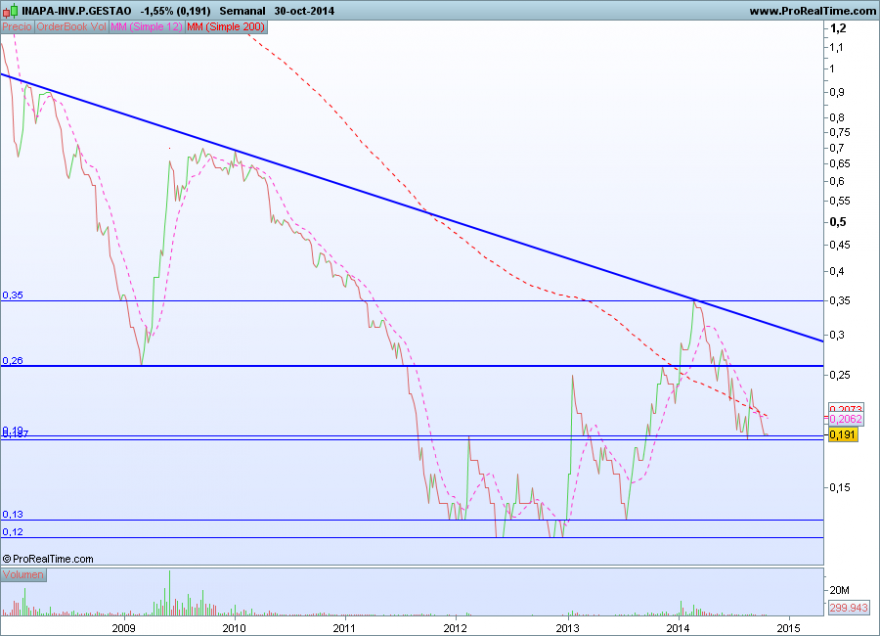Click the 0,75 price axis label
This screenshot has height=636, width=880.
click(x=840, y=132)
